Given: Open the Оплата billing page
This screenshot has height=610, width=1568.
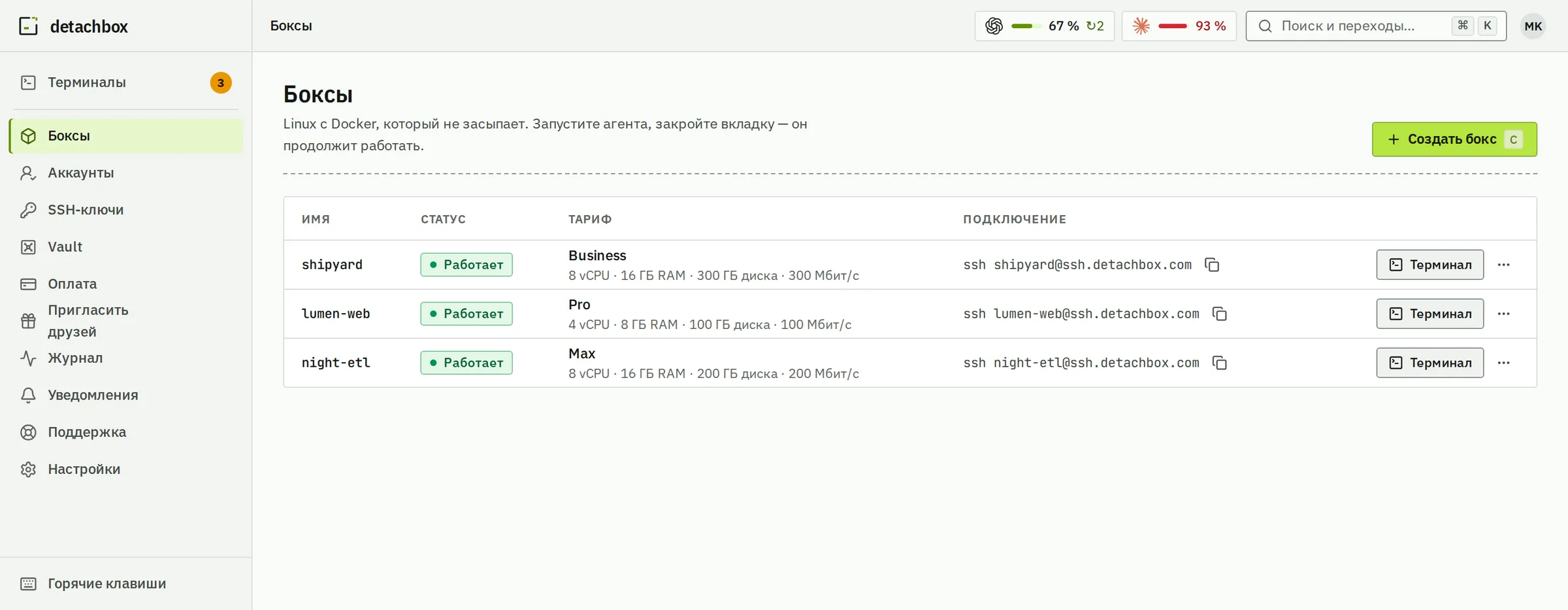Looking at the screenshot, I should [125, 284].
